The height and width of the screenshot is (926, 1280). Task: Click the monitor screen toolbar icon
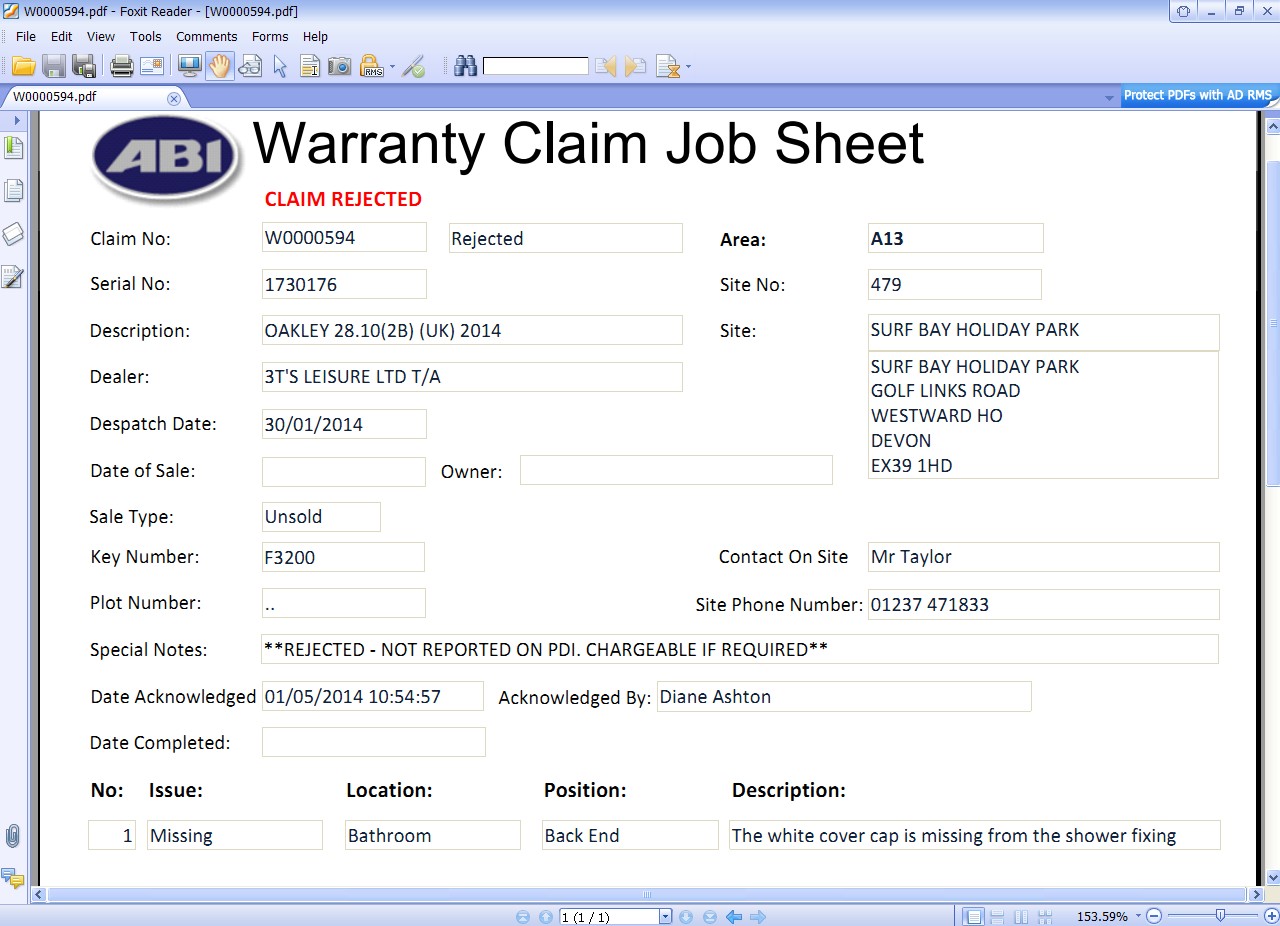(x=189, y=67)
